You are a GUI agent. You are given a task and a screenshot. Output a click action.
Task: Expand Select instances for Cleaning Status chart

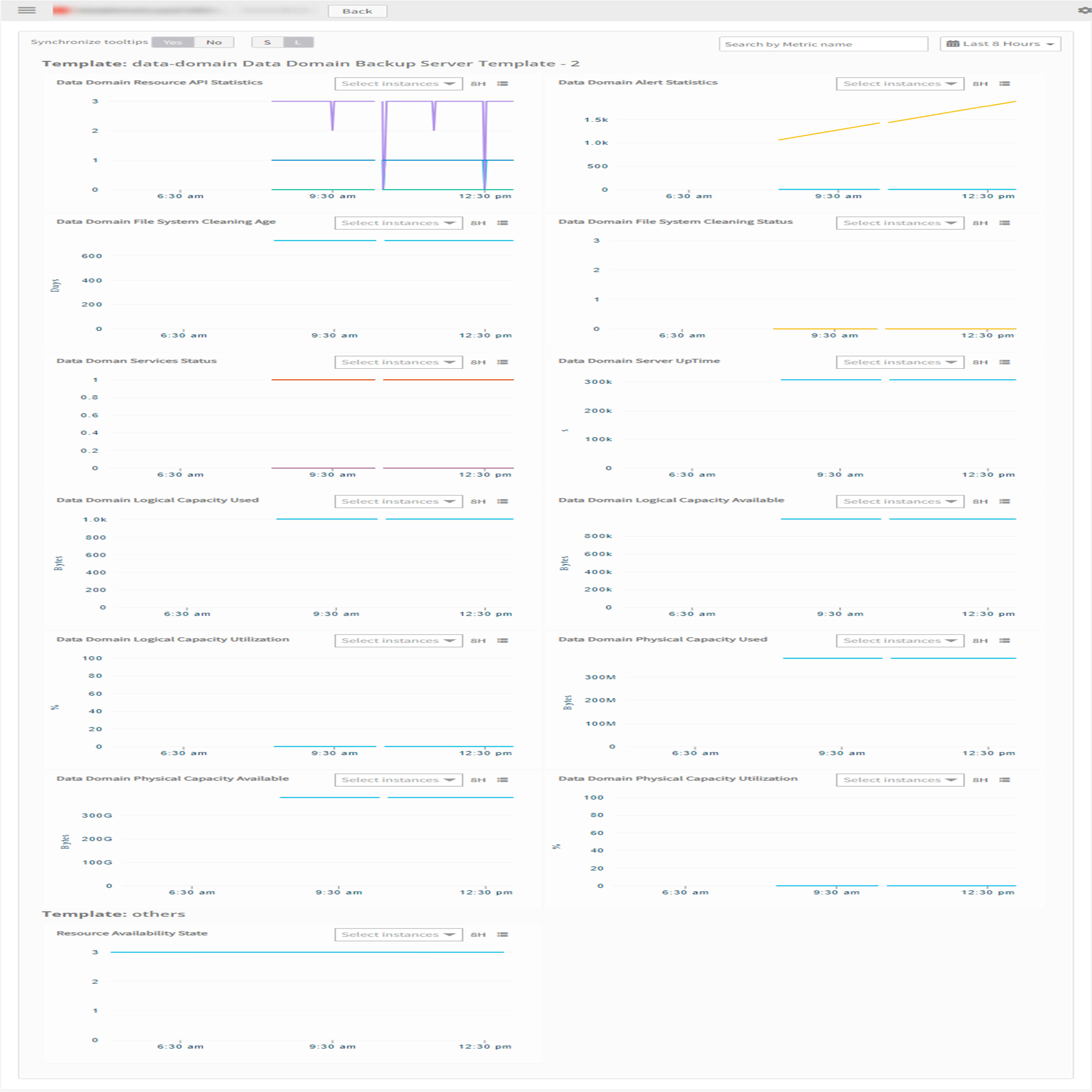(900, 223)
